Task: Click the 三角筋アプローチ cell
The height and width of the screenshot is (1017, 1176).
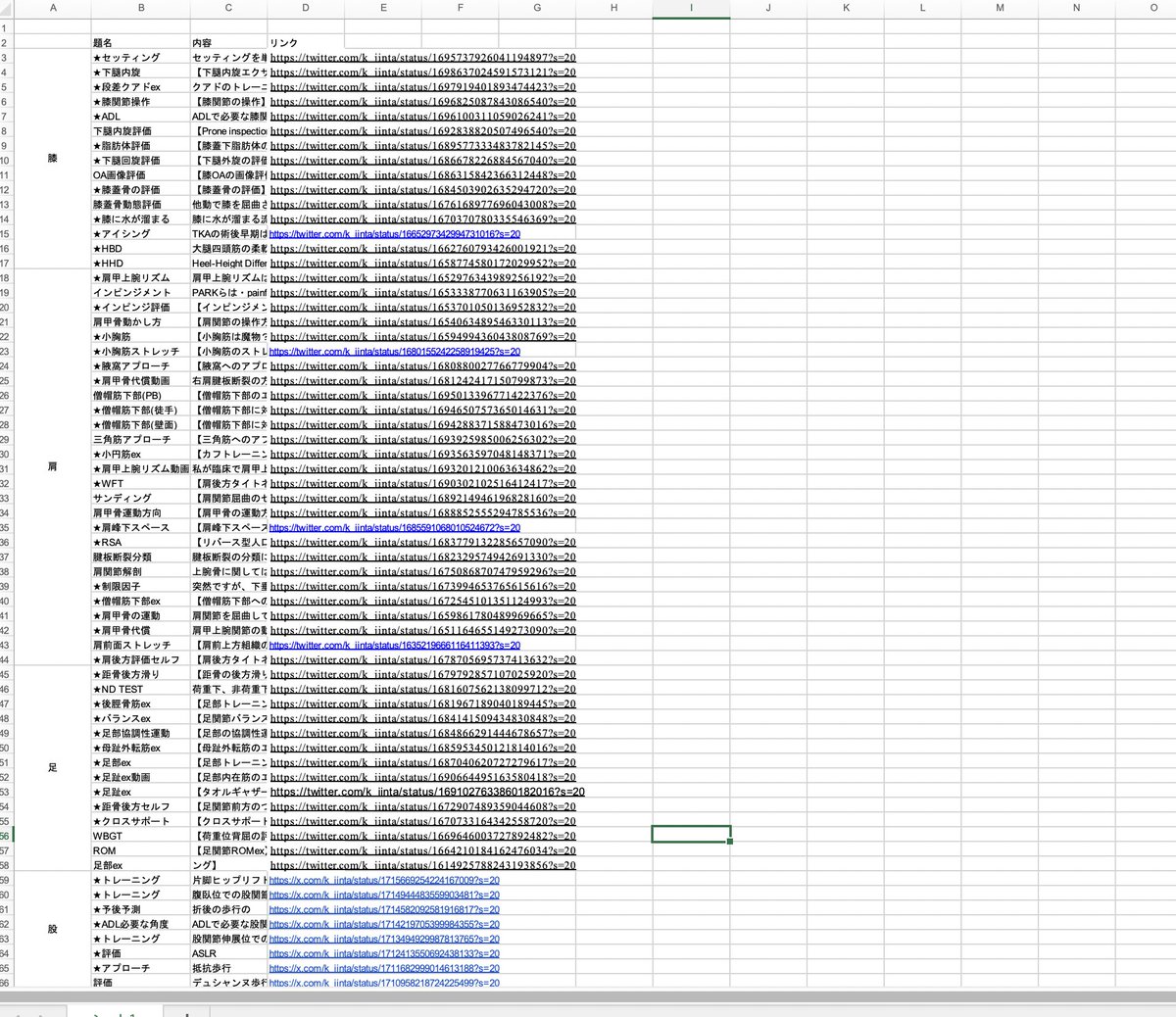Action: [141, 440]
